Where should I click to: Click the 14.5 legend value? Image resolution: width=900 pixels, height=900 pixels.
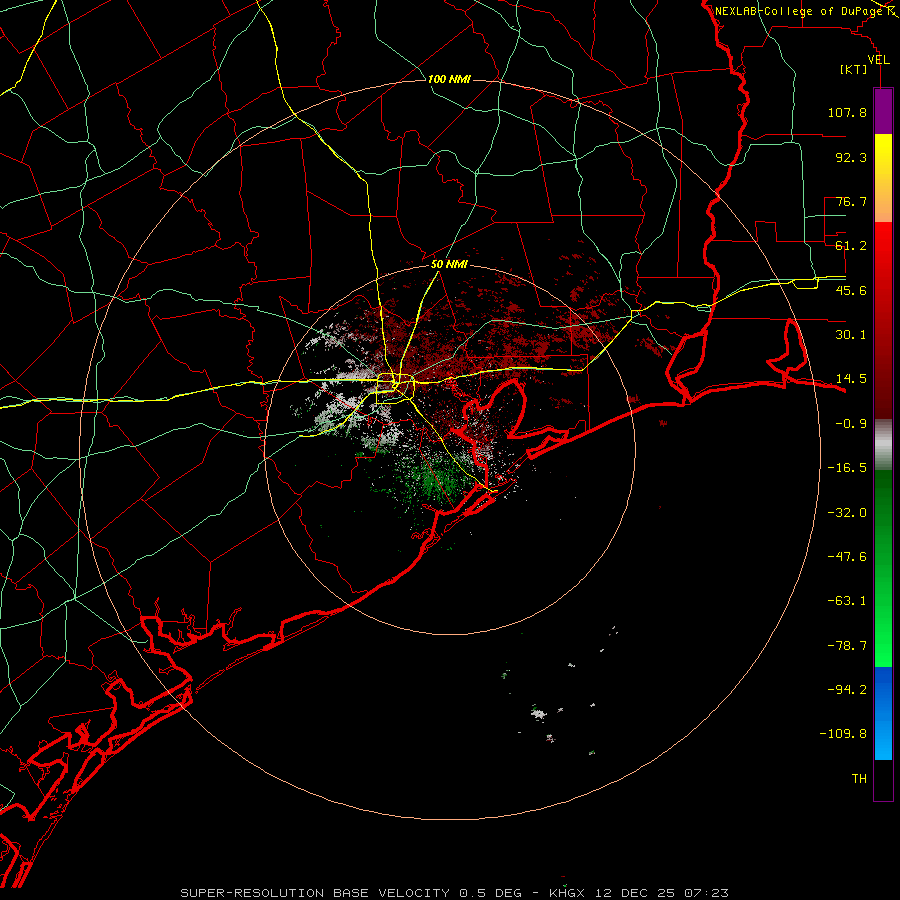tap(851, 379)
